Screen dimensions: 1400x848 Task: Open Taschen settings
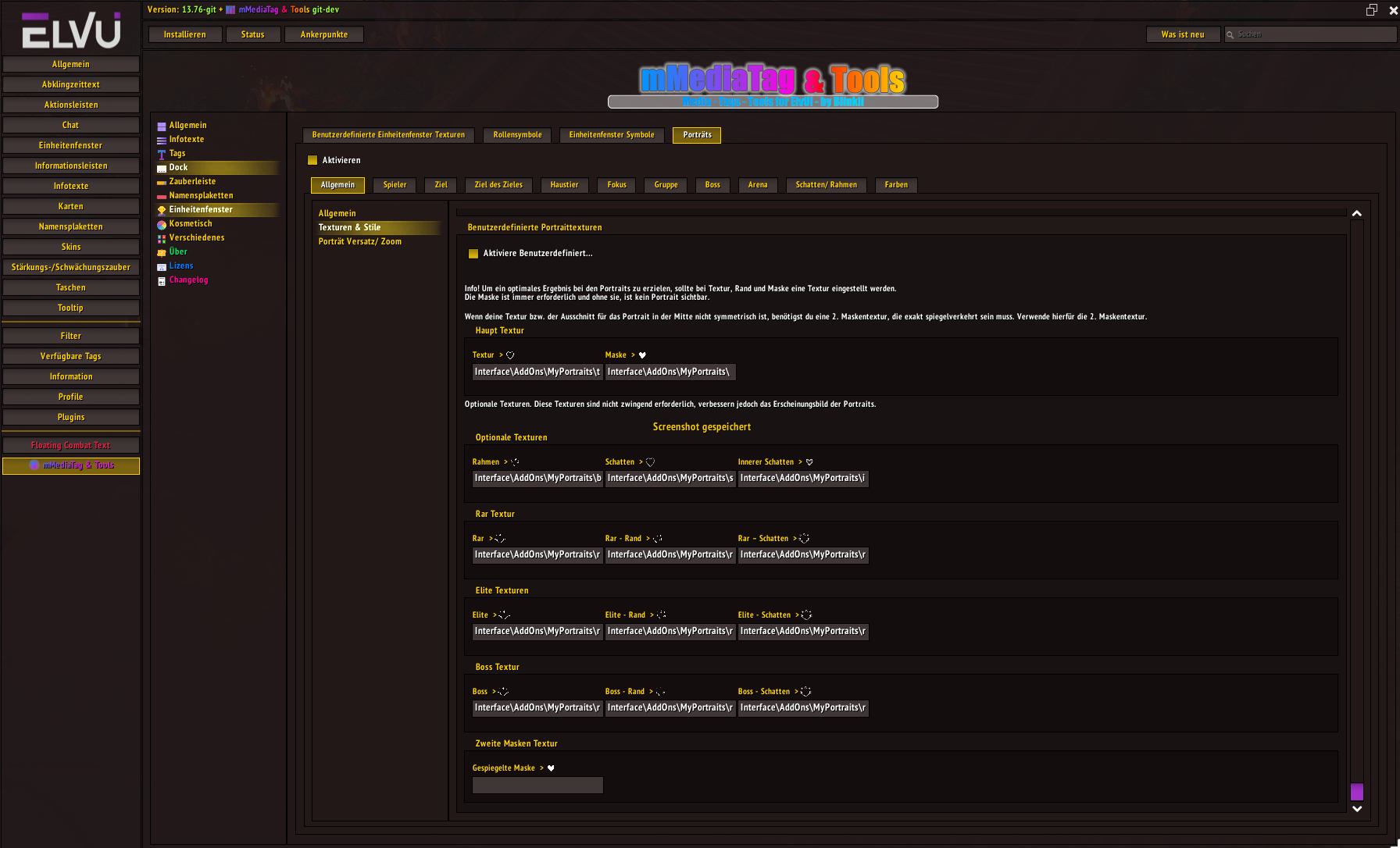[71, 287]
